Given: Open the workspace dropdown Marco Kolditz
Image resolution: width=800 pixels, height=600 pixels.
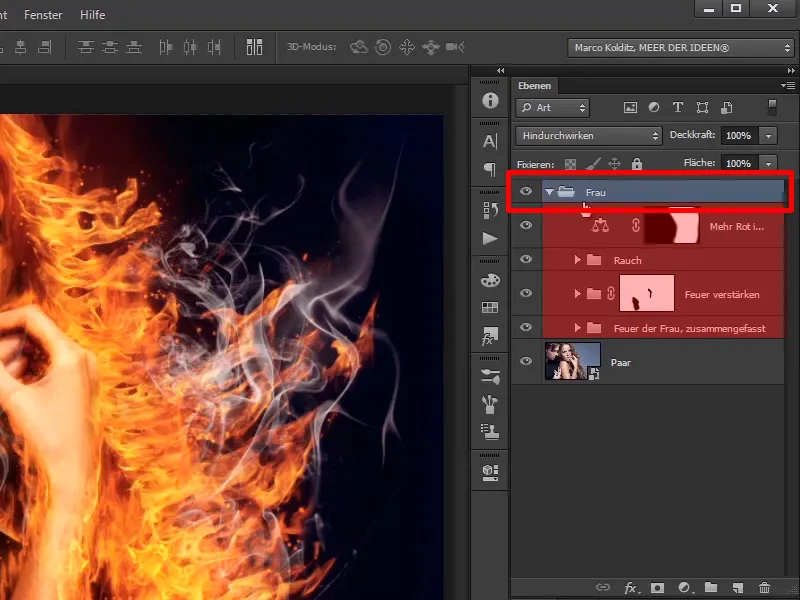Looking at the screenshot, I should pos(680,47).
